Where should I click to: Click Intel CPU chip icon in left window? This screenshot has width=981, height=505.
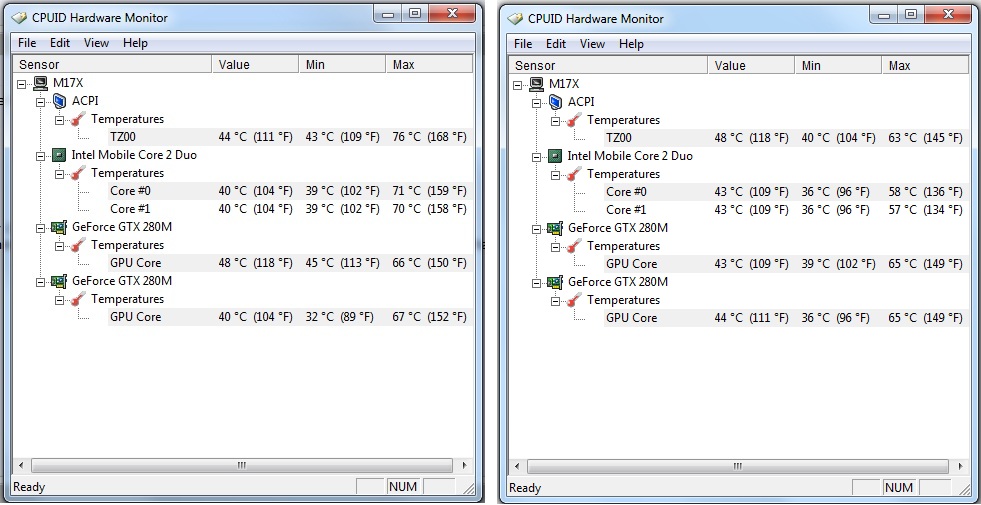pos(59,155)
